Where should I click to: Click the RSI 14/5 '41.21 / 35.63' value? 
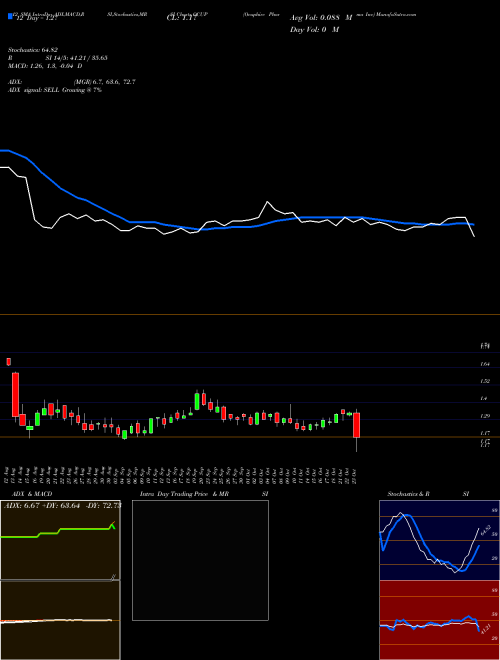coord(87,58)
